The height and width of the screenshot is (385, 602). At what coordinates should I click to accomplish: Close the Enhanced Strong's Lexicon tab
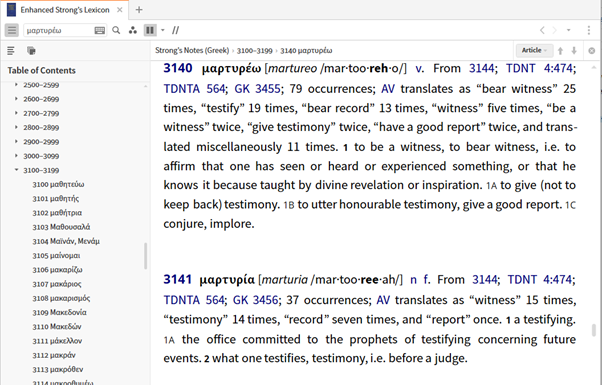pyautogui.click(x=120, y=10)
